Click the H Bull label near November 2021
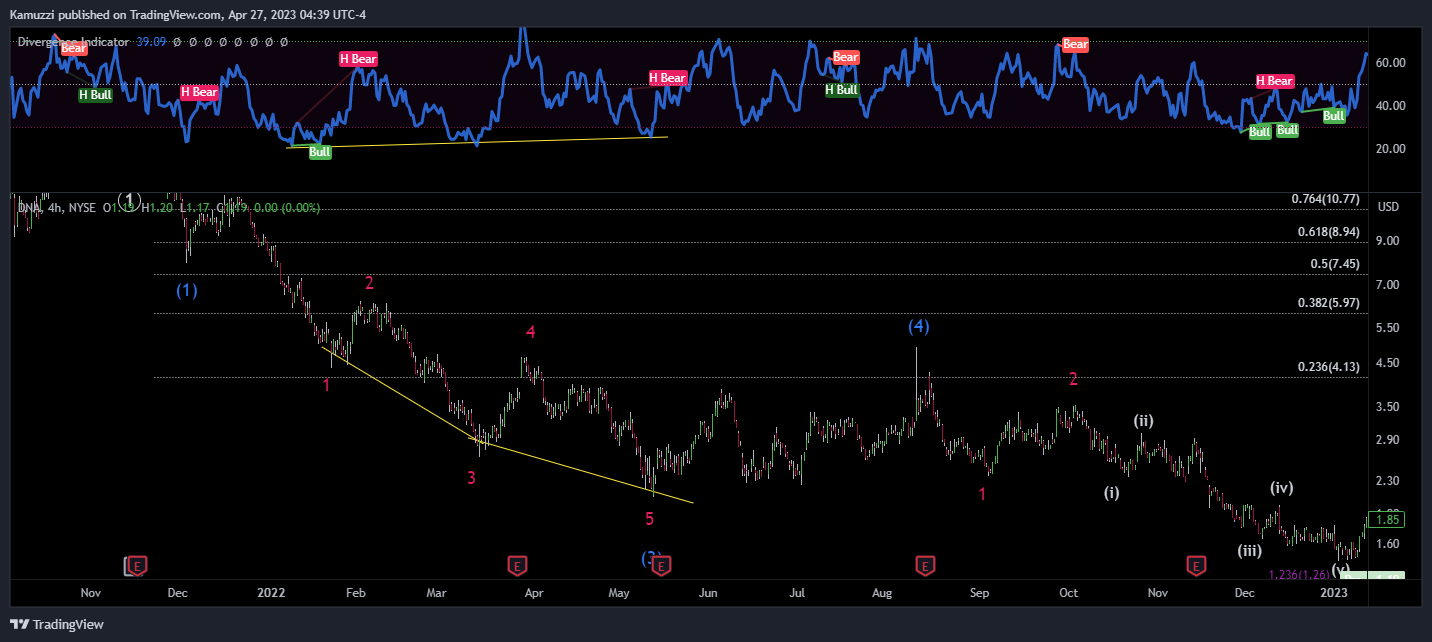 [96, 95]
